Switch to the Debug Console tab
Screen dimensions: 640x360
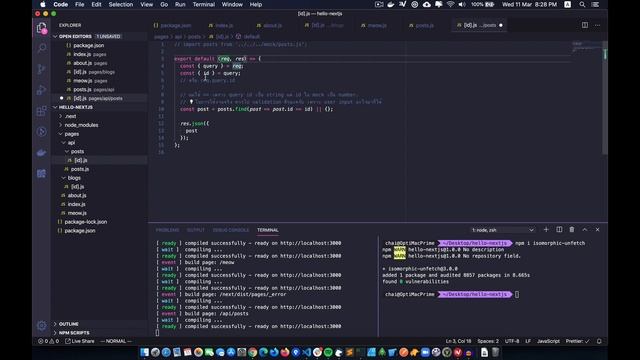tap(231, 230)
